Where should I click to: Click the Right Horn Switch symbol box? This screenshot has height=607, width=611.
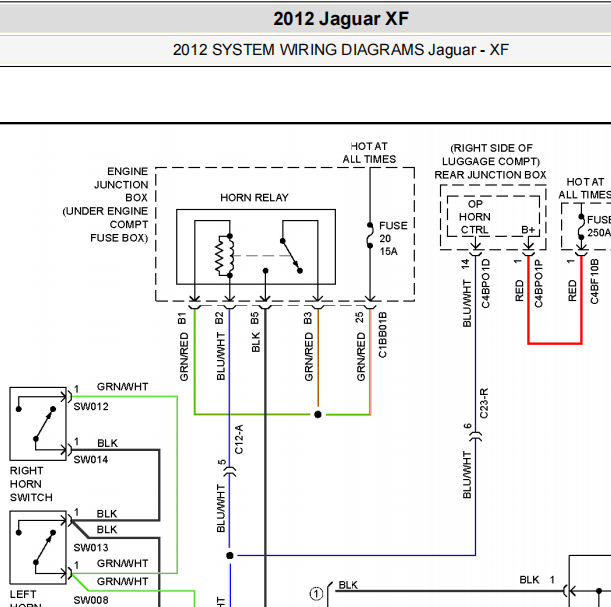[x=38, y=424]
